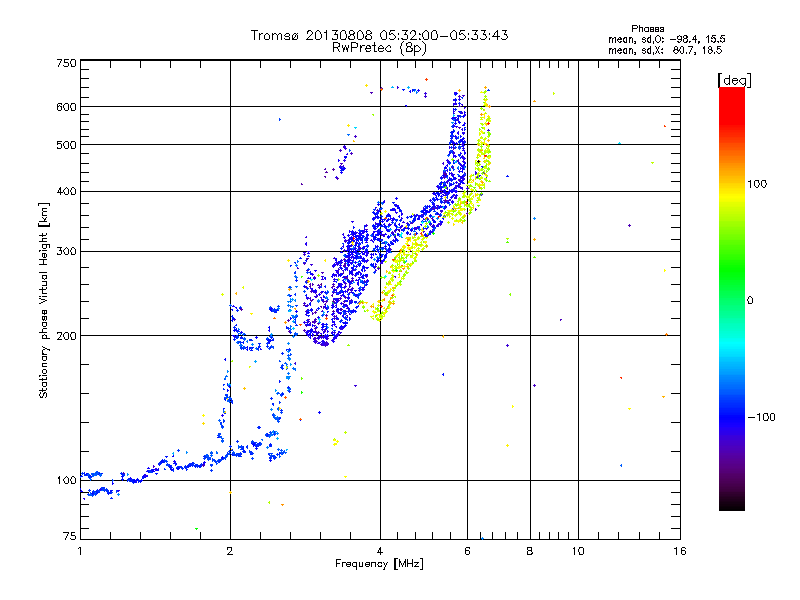Click the y-axis tick label "300"
Screen dimensions: 800x600
[66, 252]
